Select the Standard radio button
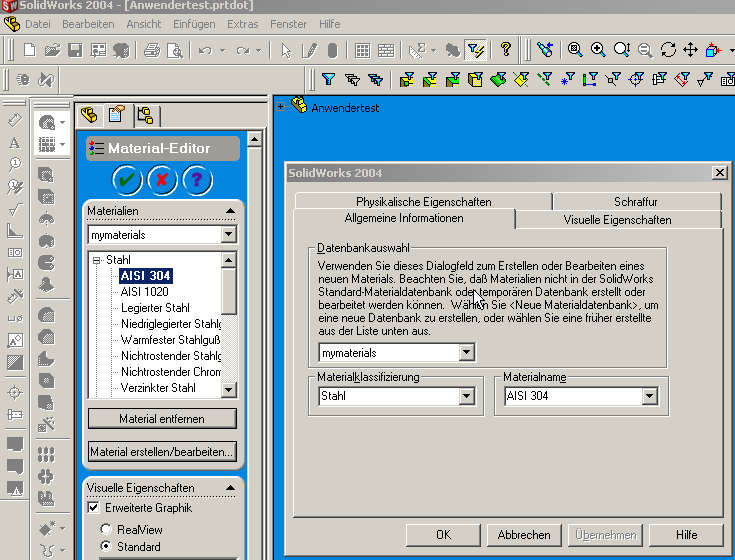Image resolution: width=735 pixels, height=560 pixels. coord(106,546)
